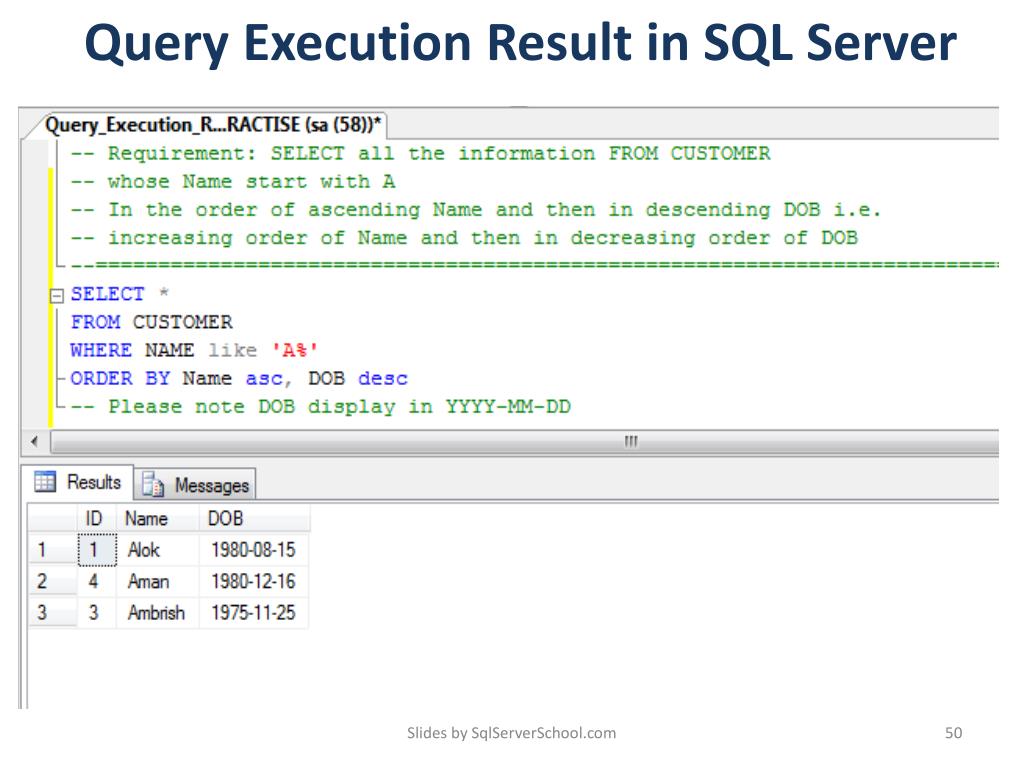
Task: Click the ID cell in Alok's row
Action: (x=97, y=549)
